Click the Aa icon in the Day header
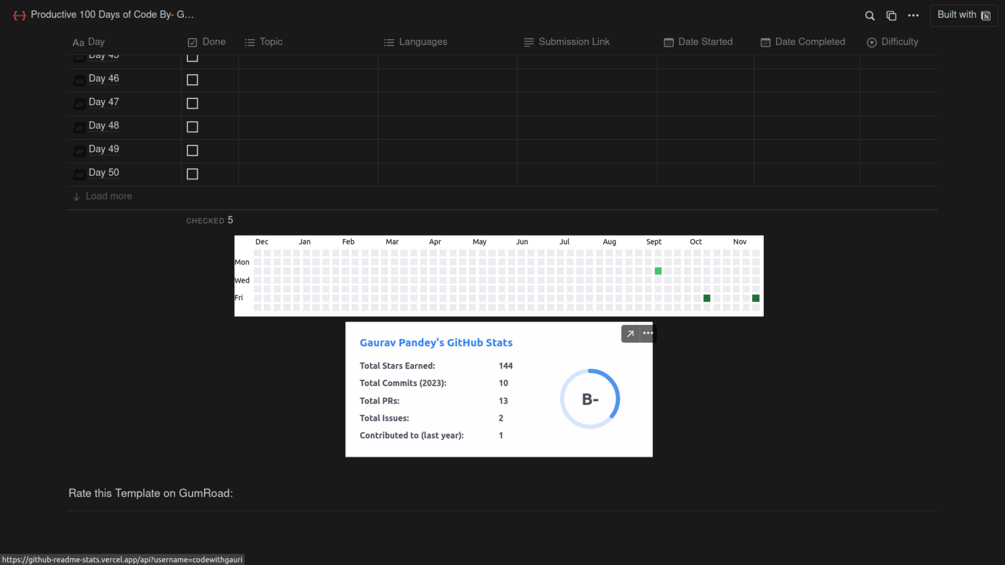 pyautogui.click(x=78, y=43)
